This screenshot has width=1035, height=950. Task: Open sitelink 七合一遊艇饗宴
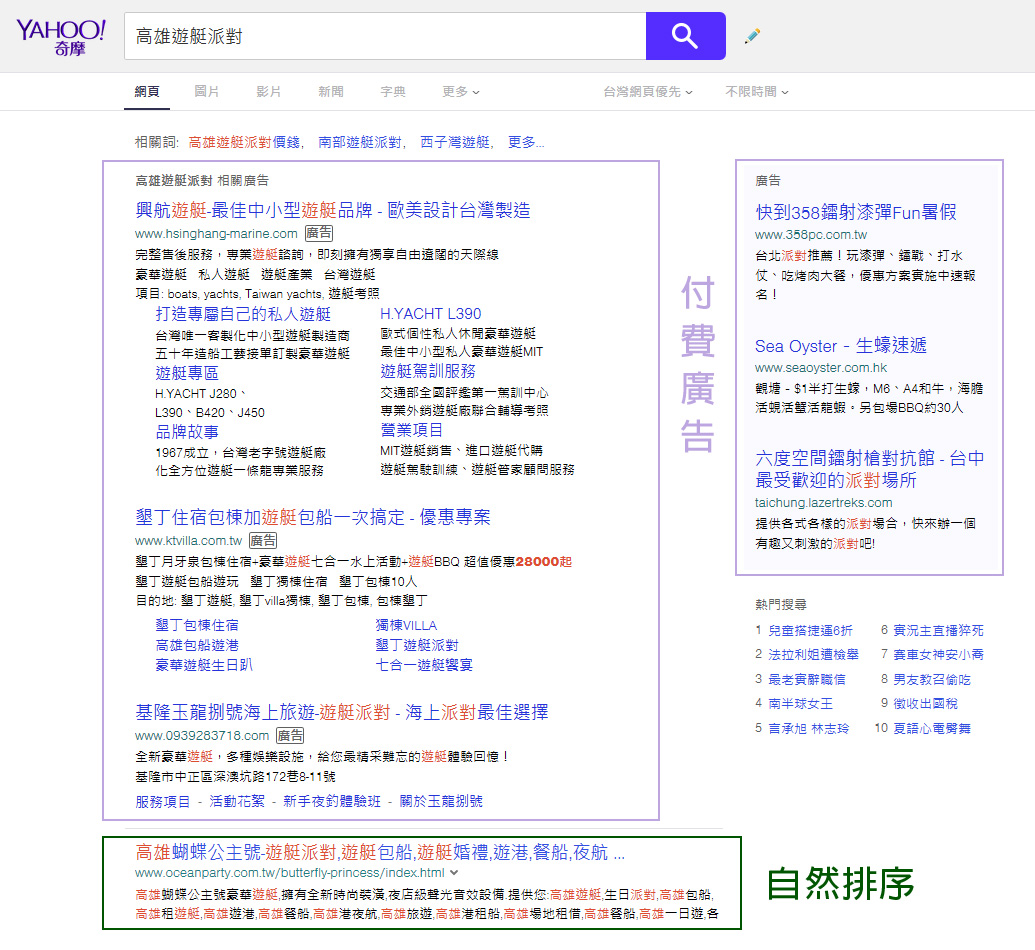424,665
